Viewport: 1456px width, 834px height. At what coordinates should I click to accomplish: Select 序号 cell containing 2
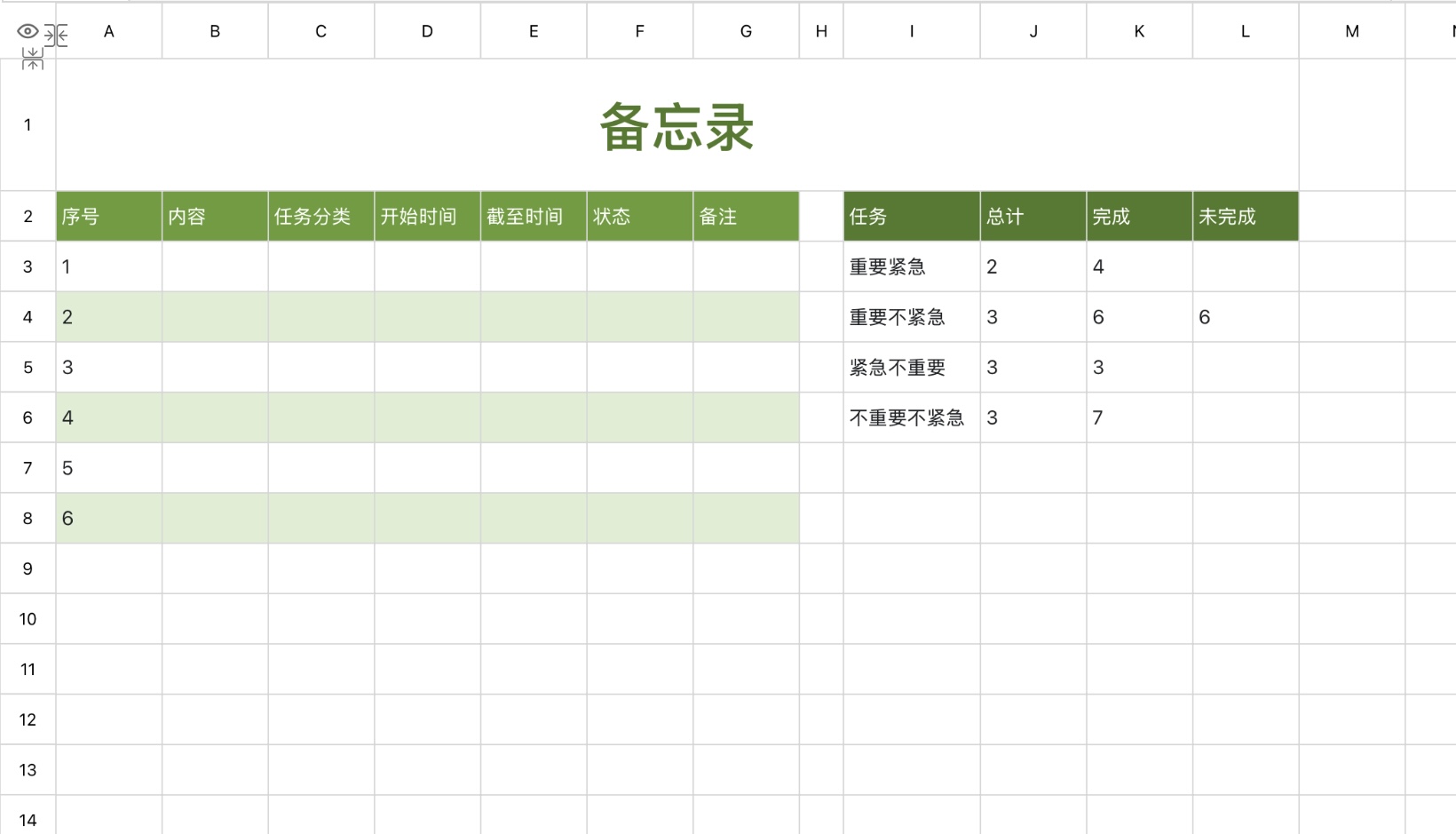(x=109, y=317)
